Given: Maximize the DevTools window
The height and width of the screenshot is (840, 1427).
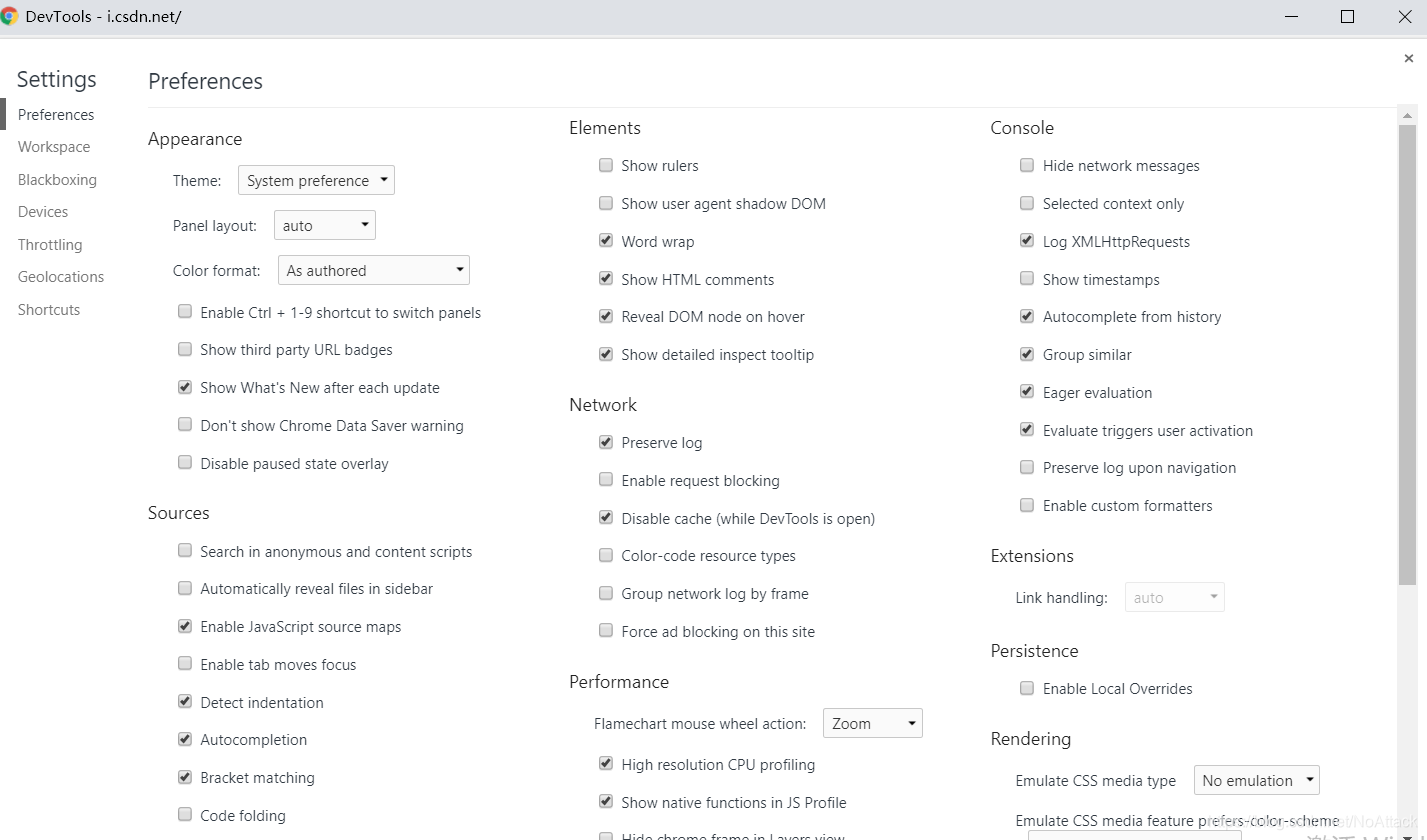Looking at the screenshot, I should point(1347,17).
